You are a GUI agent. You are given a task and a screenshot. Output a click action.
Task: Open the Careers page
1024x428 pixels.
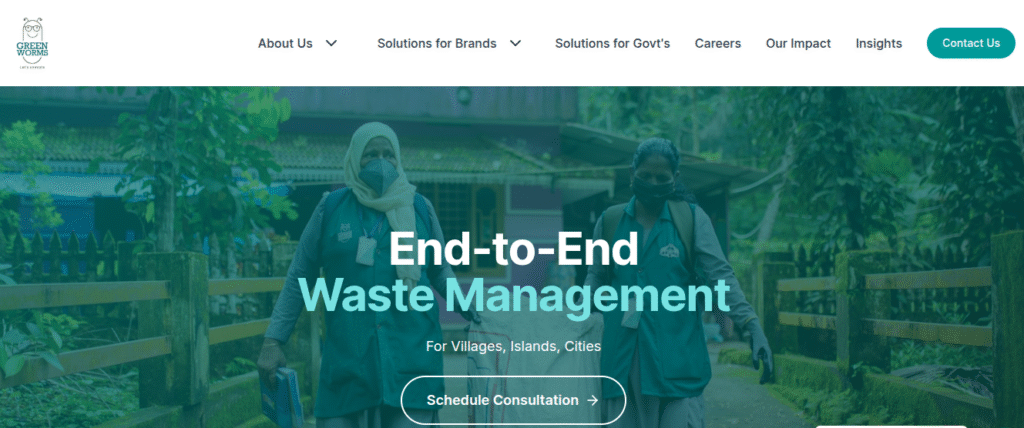(718, 44)
